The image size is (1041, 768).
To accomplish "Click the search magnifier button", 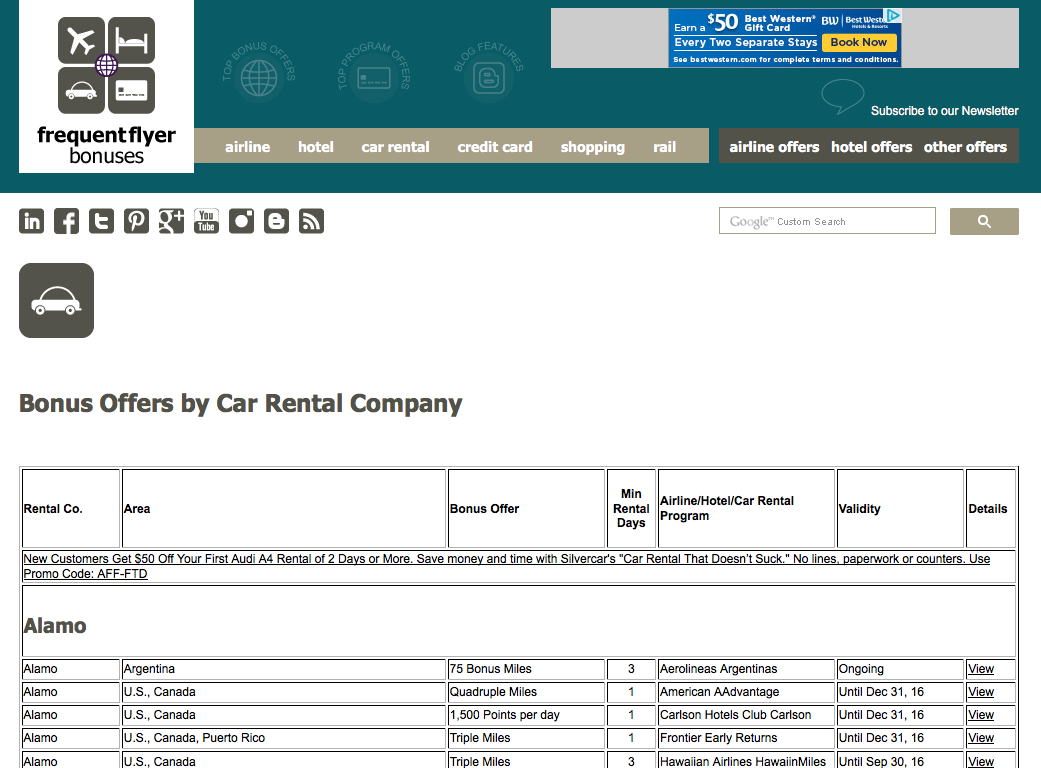I will click(x=984, y=221).
